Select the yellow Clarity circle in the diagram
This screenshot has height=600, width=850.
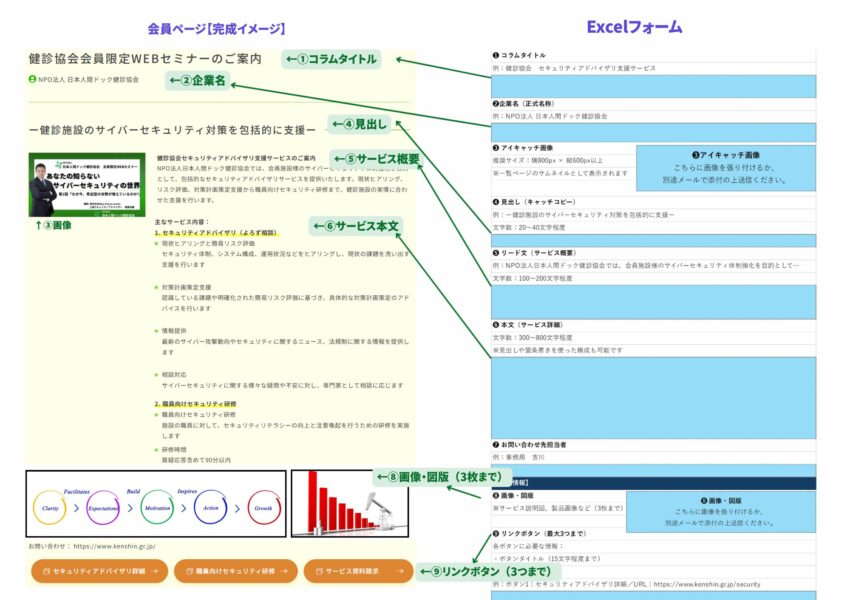(x=48, y=508)
